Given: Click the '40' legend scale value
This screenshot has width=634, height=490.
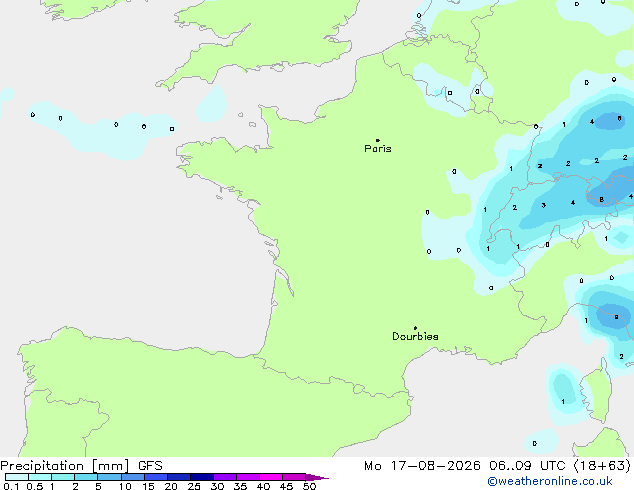Looking at the screenshot, I should coord(263,486).
